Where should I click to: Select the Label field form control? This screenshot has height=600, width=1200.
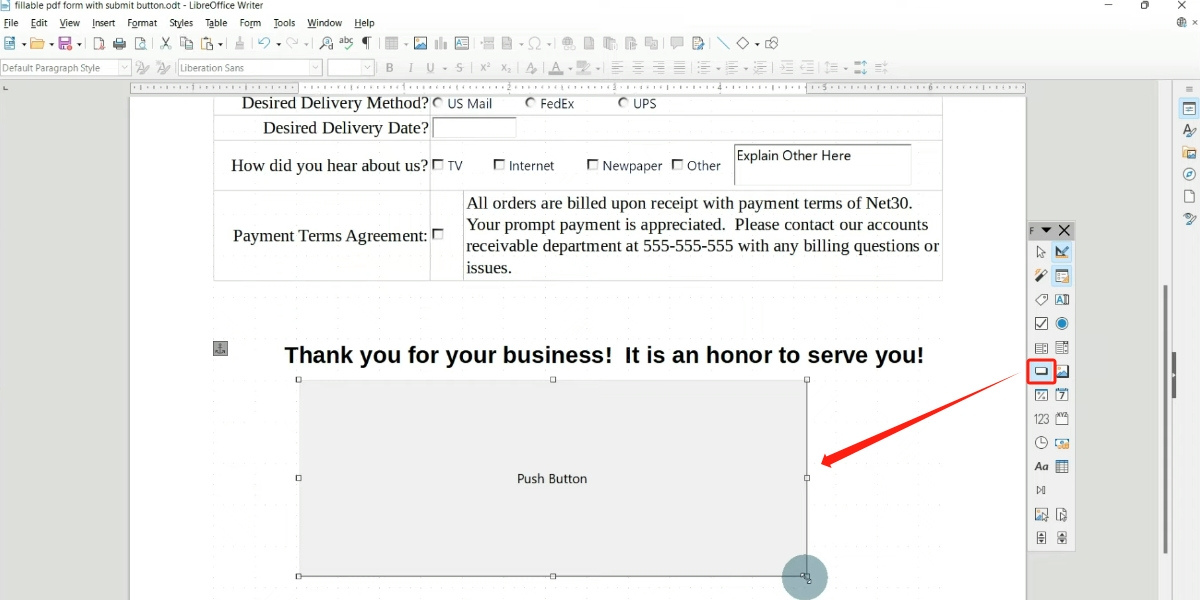(x=1040, y=299)
